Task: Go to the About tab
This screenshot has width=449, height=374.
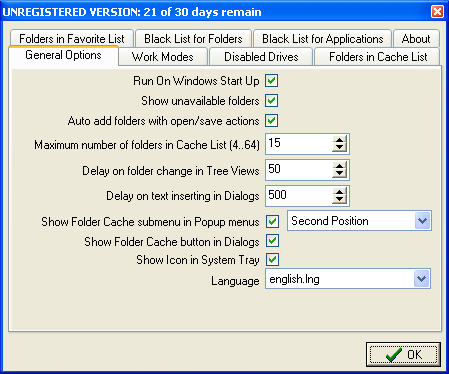Action: tap(416, 39)
